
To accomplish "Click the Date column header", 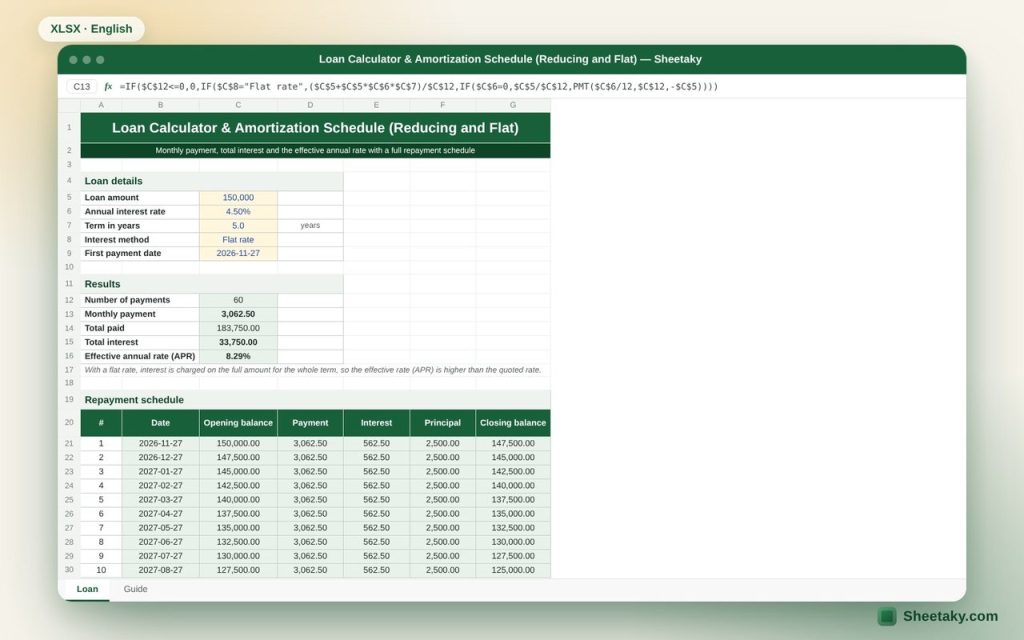I will tap(161, 423).
